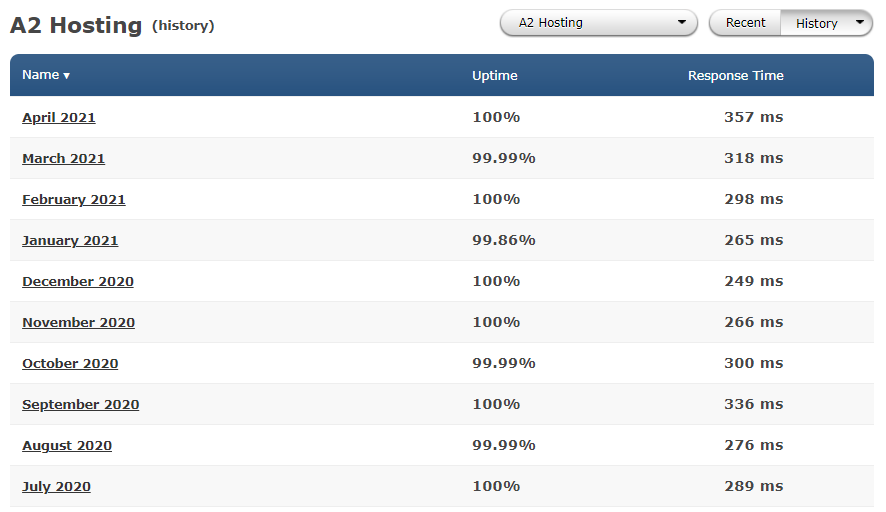
Task: Open the August 2020 report link
Action: (67, 446)
